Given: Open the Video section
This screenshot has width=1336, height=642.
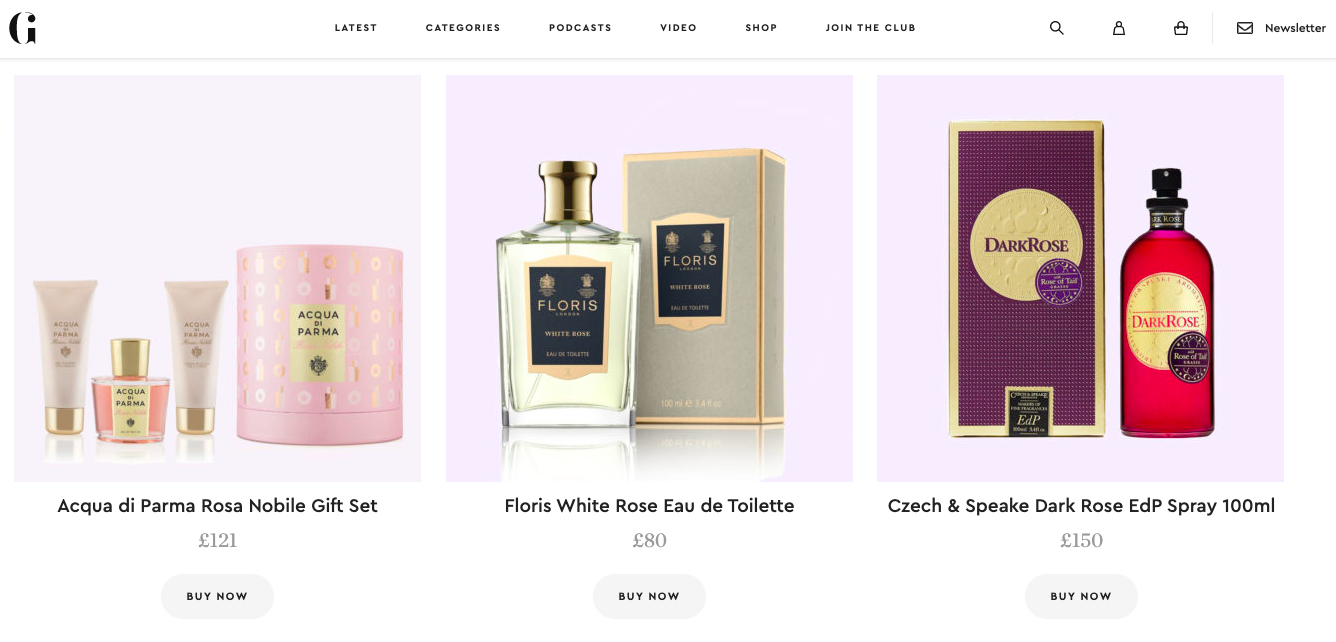Looking at the screenshot, I should [x=678, y=28].
